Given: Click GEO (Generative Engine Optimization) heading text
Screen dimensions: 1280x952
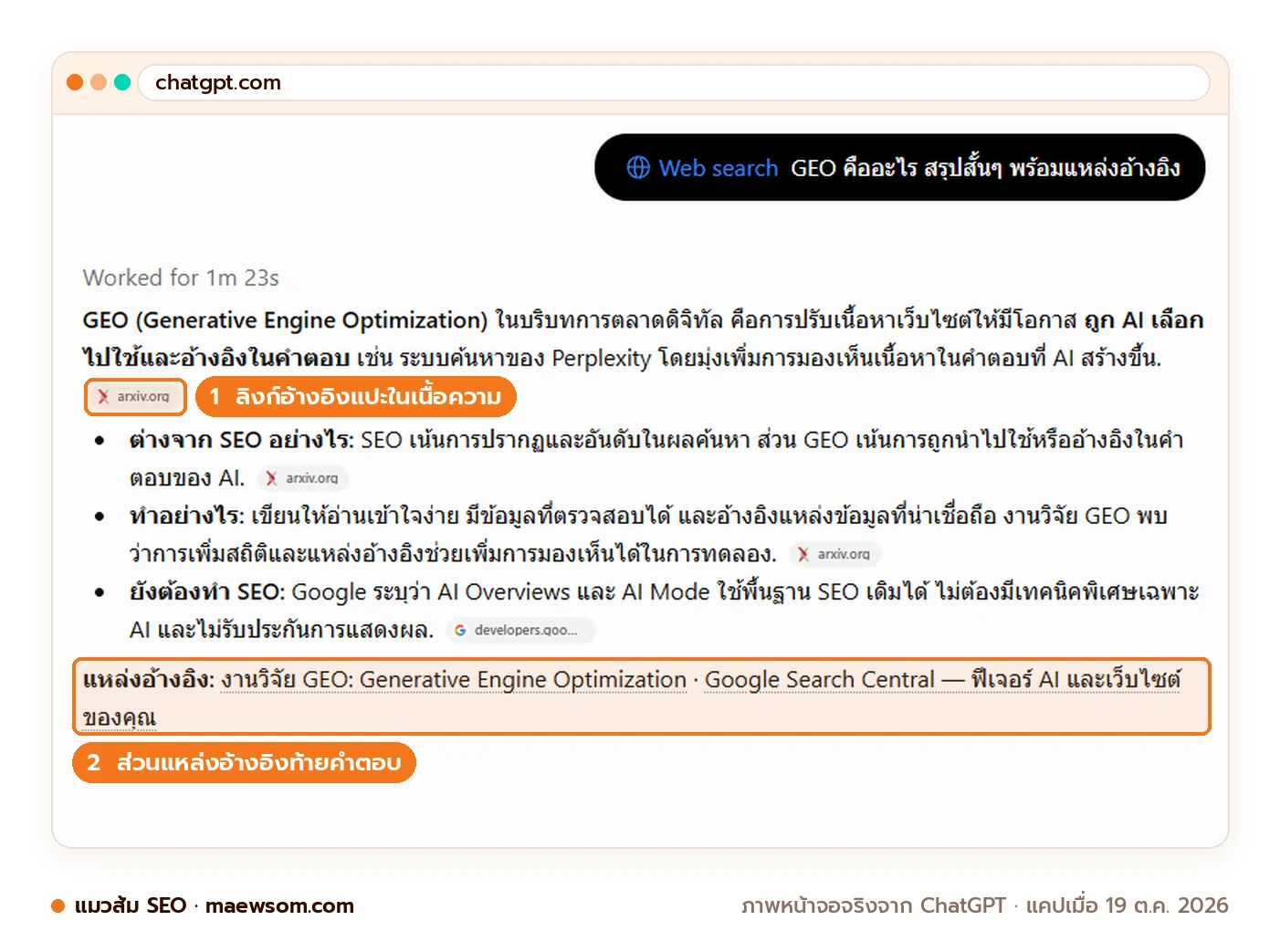Looking at the screenshot, I should (285, 320).
